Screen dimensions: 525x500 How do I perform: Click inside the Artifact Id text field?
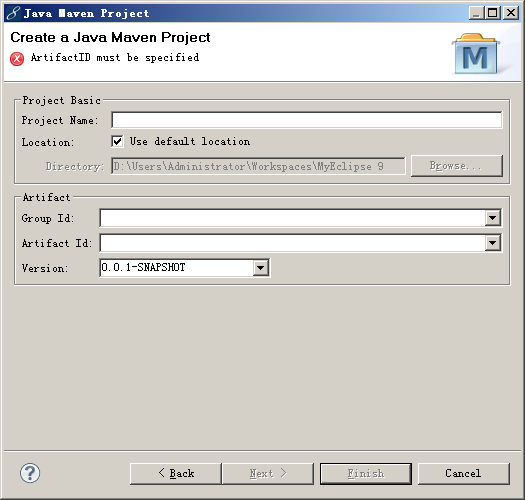coord(292,243)
